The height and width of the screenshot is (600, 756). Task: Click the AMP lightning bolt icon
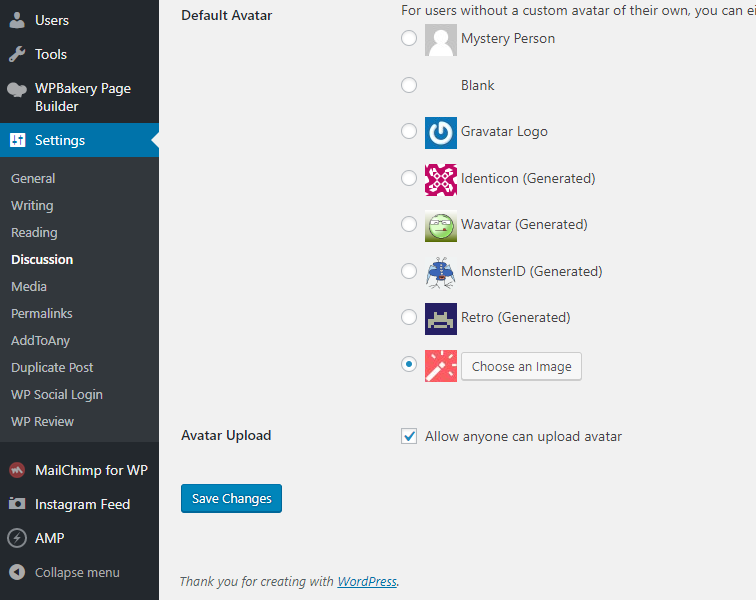[x=17, y=538]
